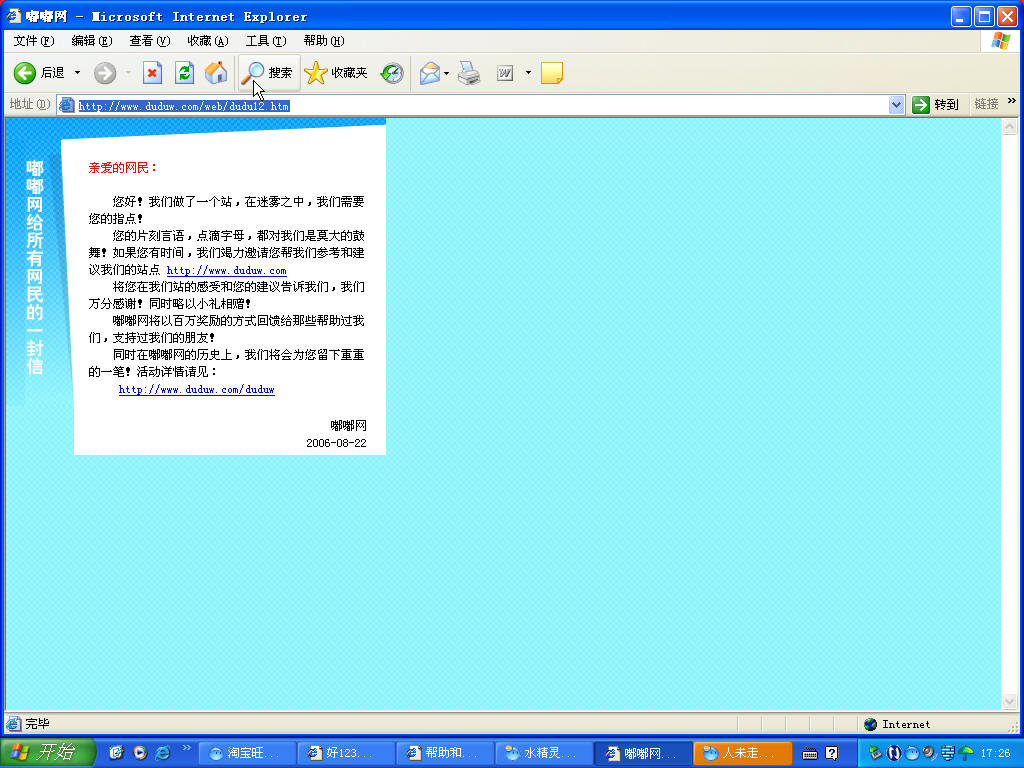Viewport: 1024px width, 768px height.
Task: Open the History clock icon
Action: [x=392, y=72]
